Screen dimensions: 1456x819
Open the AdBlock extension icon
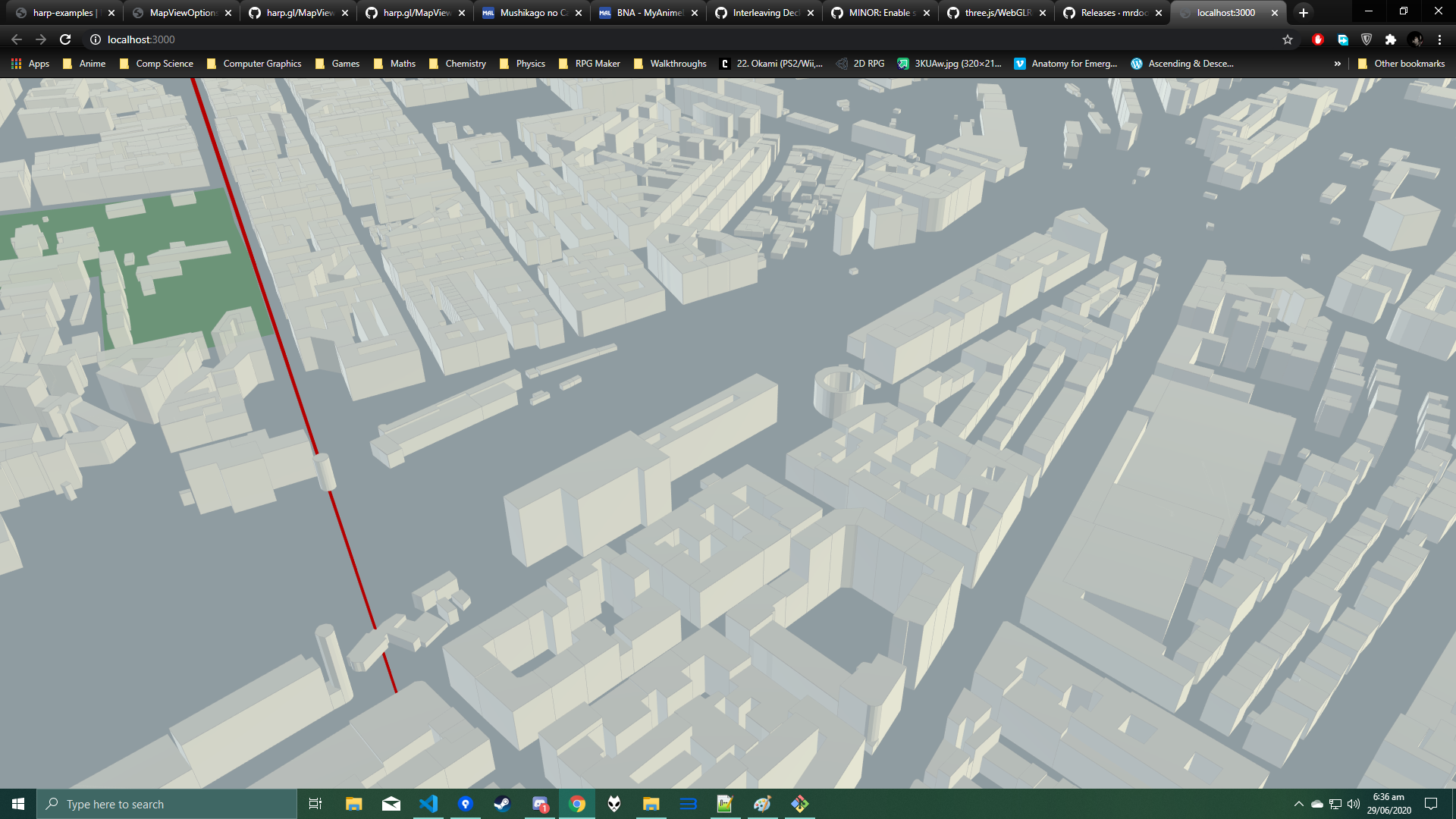click(x=1317, y=39)
